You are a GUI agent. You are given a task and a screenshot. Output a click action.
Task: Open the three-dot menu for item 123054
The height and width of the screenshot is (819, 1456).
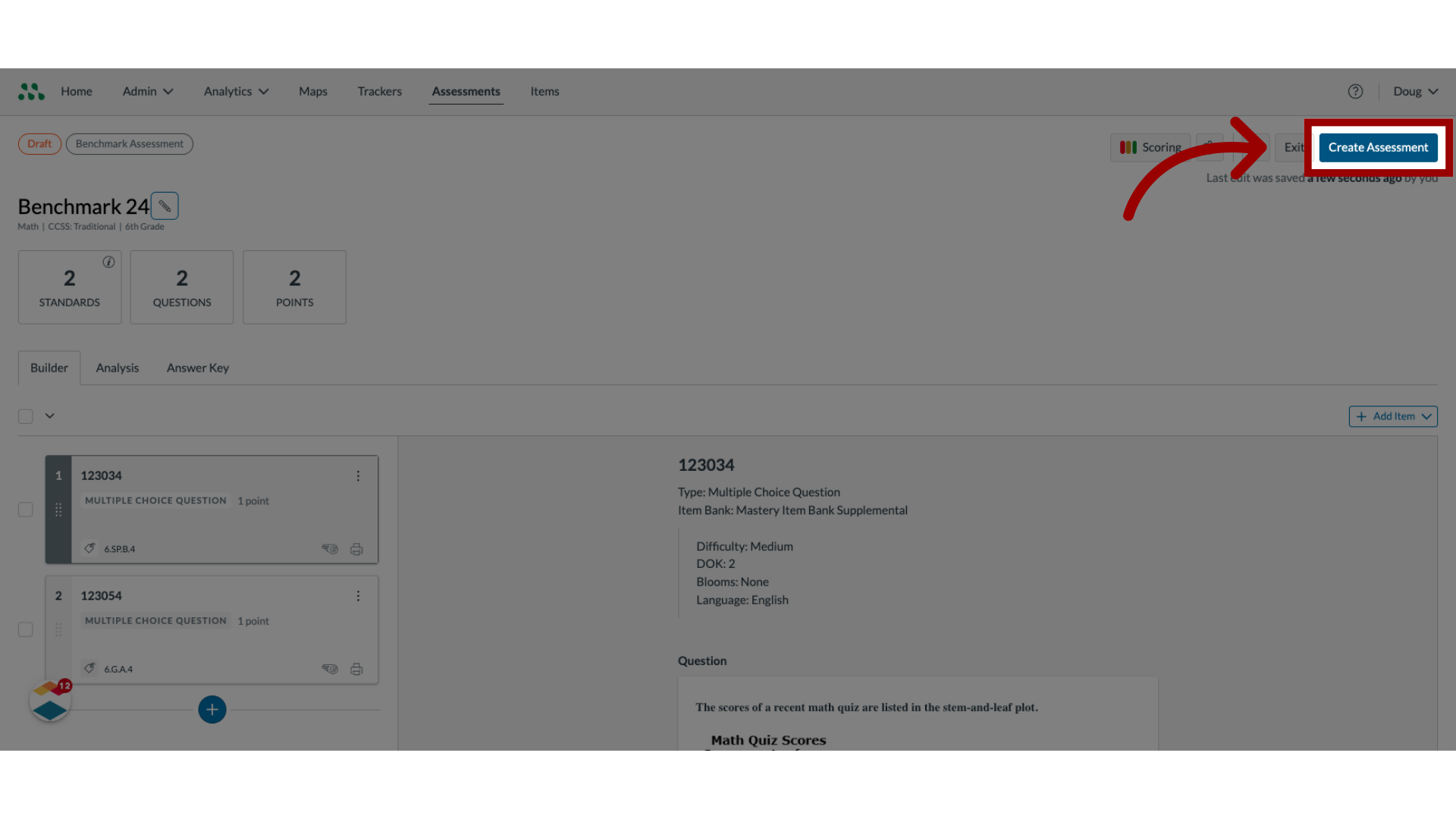(357, 595)
